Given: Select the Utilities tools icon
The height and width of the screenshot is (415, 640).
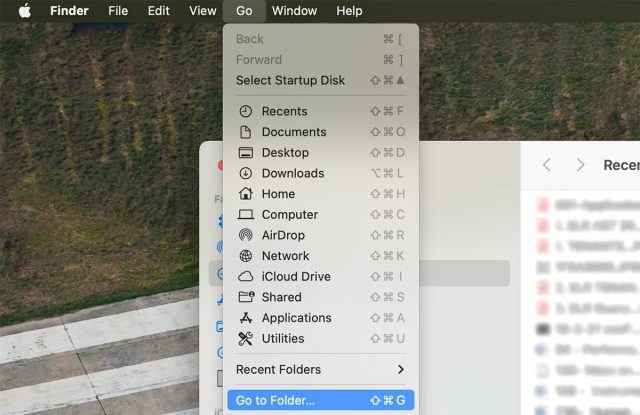Looking at the screenshot, I should (x=245, y=339).
